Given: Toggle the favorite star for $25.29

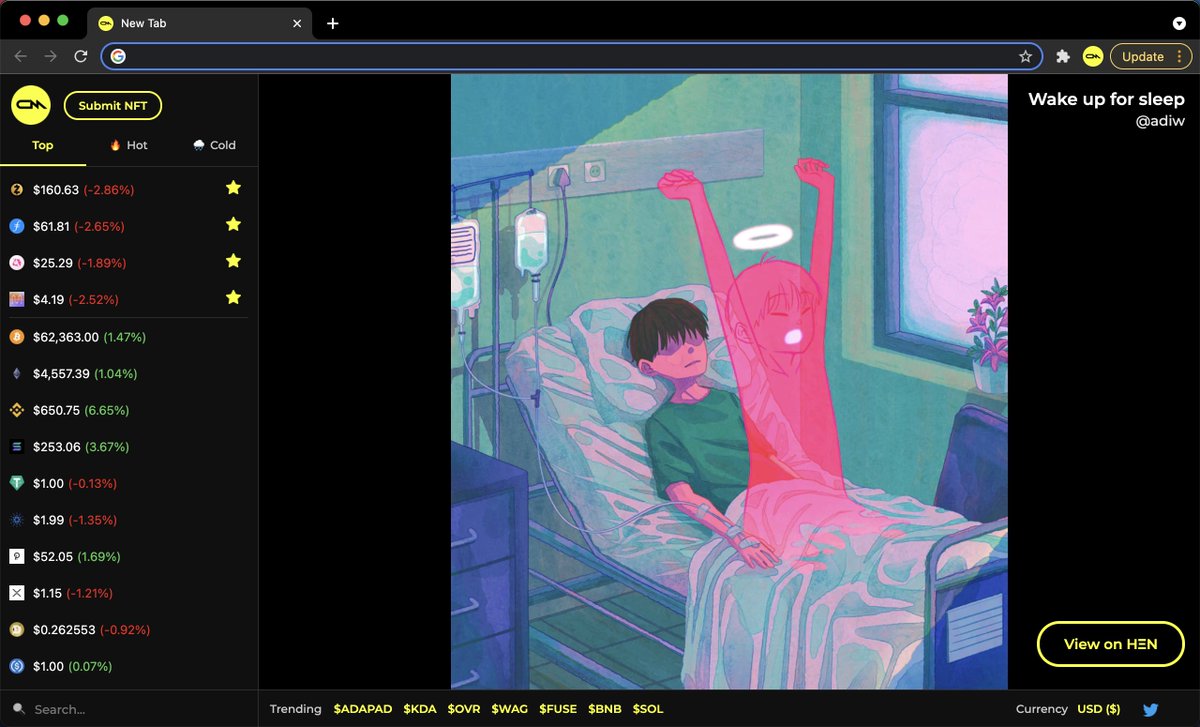Looking at the screenshot, I should click(x=233, y=261).
